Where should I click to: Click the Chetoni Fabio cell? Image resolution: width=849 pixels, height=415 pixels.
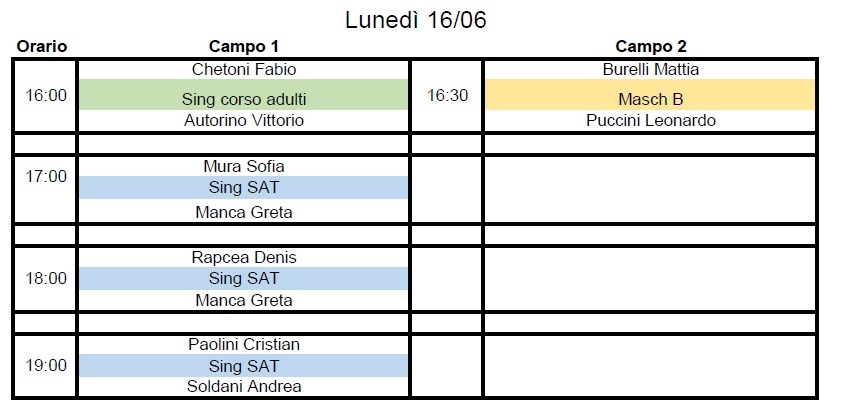pyautogui.click(x=244, y=70)
